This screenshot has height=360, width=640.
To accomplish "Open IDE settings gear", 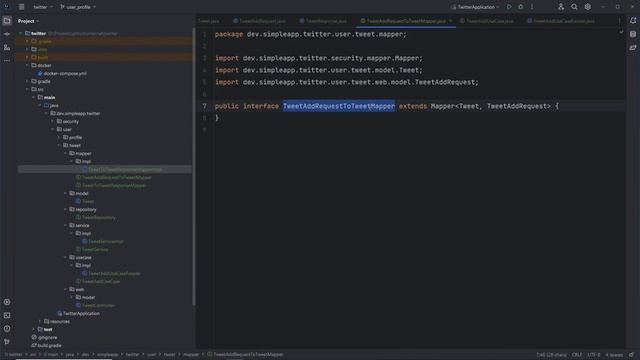I will pyautogui.click(x=587, y=7).
